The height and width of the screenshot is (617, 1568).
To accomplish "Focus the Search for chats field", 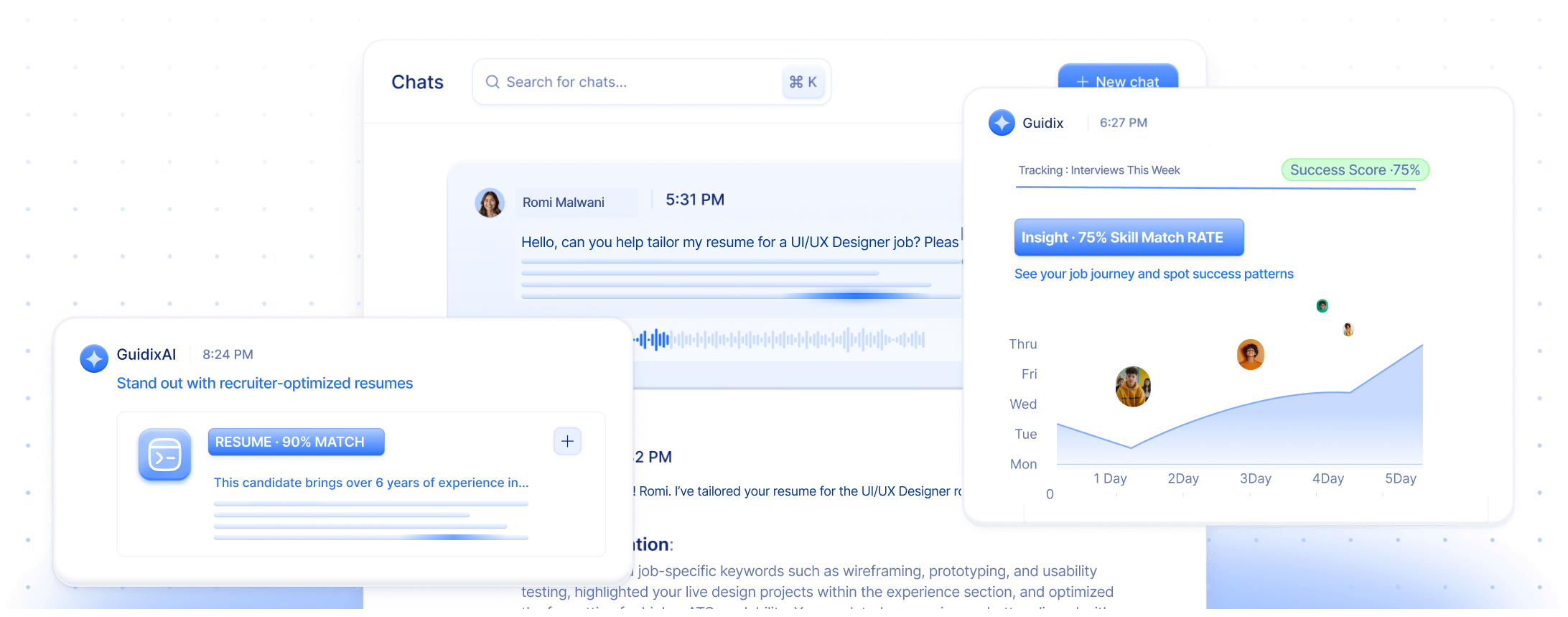I will (651, 82).
